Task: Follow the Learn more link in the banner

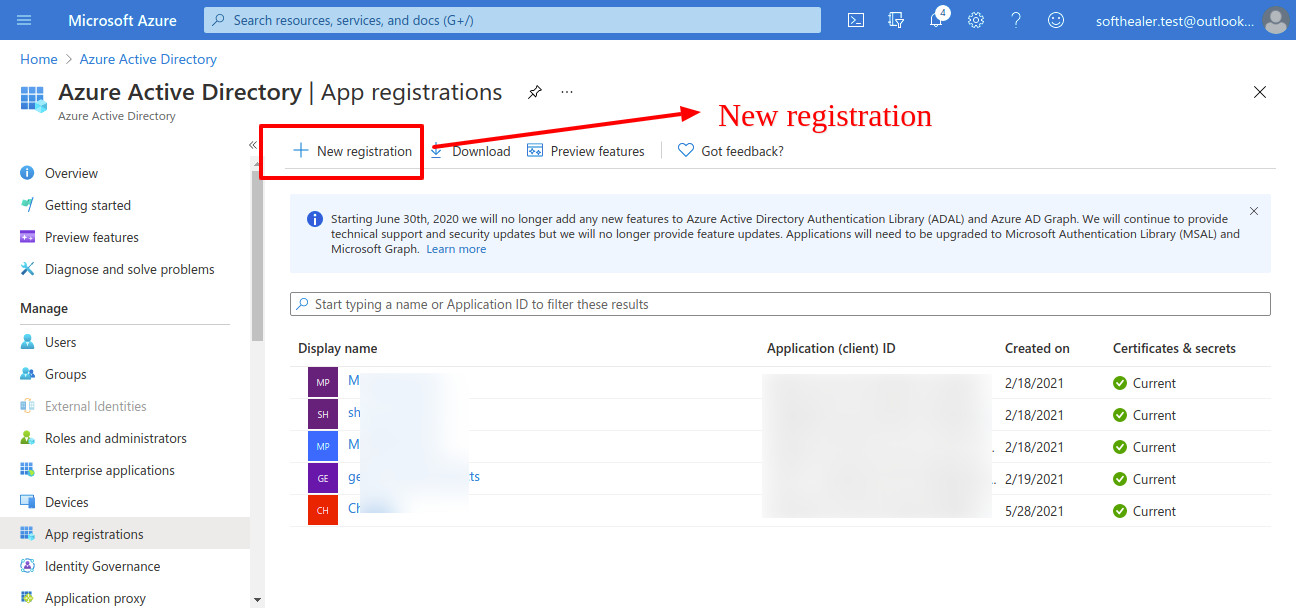Action: click(x=456, y=249)
